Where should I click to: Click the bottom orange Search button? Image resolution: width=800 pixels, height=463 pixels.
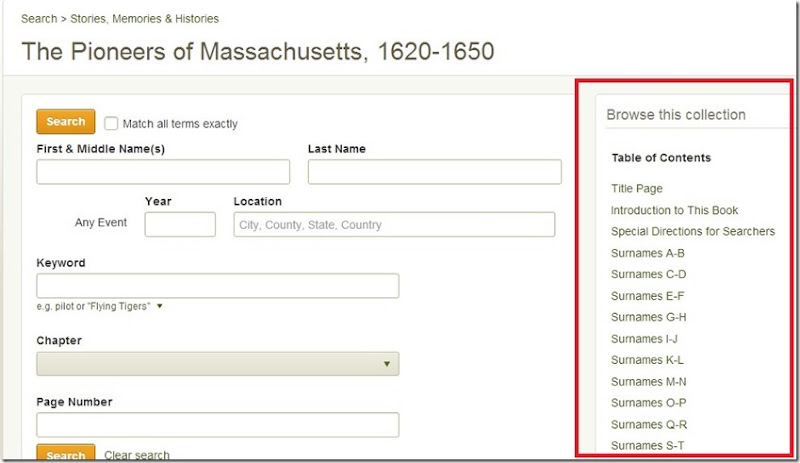coord(65,453)
